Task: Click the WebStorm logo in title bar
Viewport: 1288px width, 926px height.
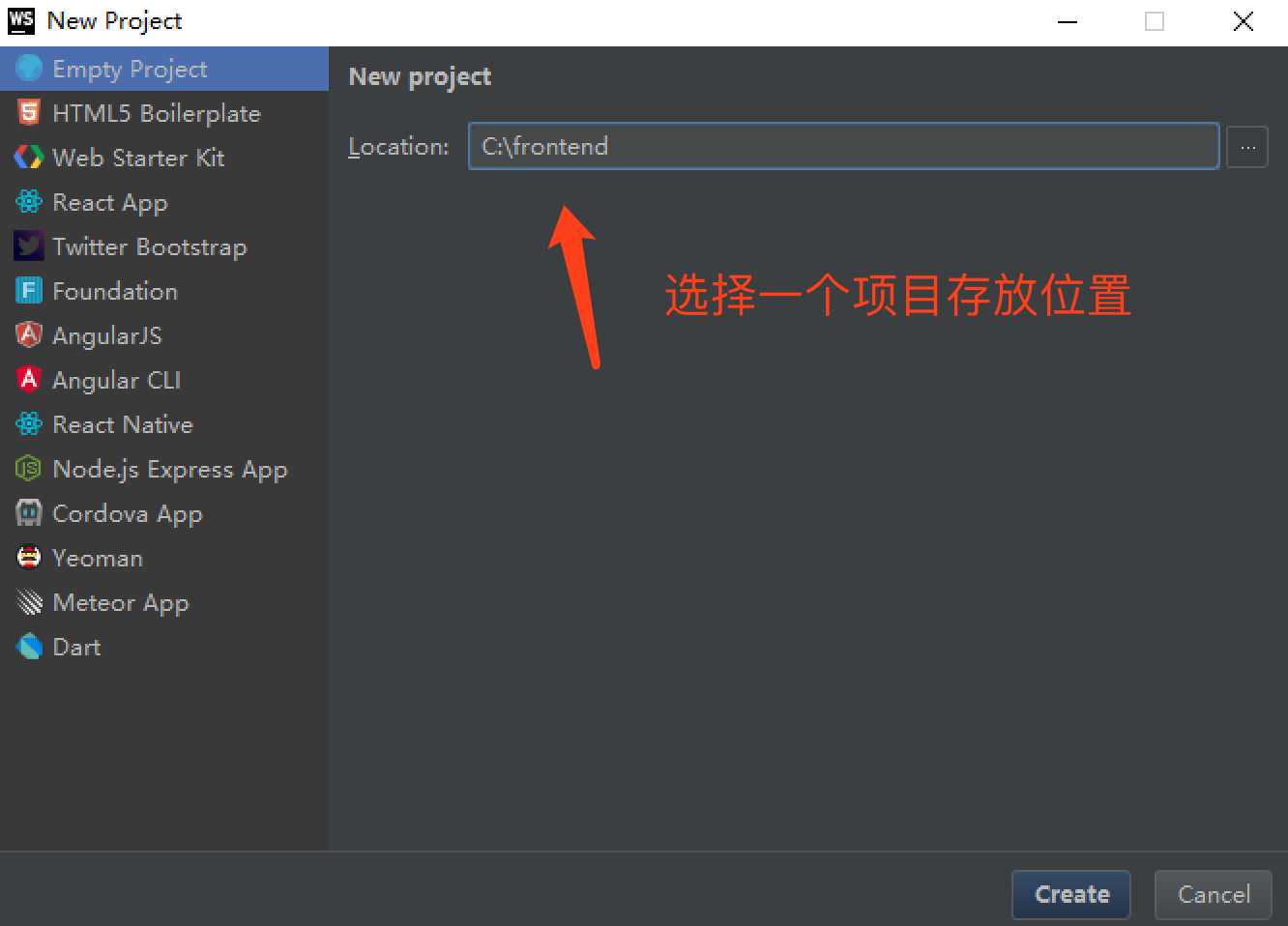Action: [x=21, y=21]
